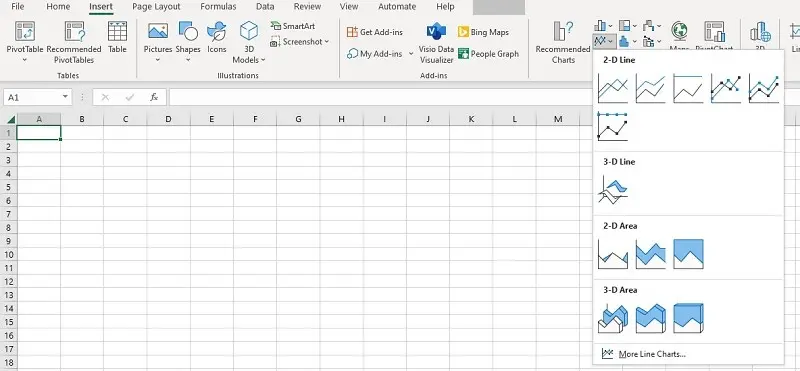
Task: Switch to the Home tab
Action: pos(58,7)
